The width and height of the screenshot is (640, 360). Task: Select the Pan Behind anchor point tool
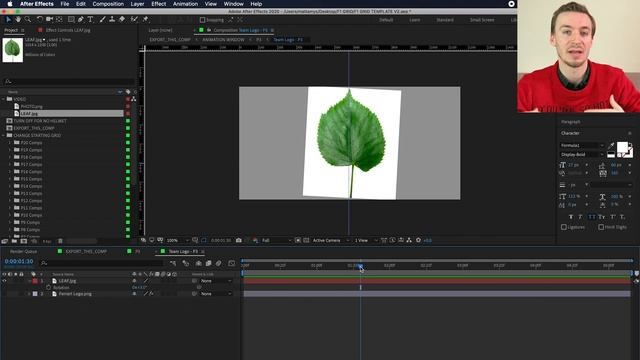pyautogui.click(x=60, y=19)
